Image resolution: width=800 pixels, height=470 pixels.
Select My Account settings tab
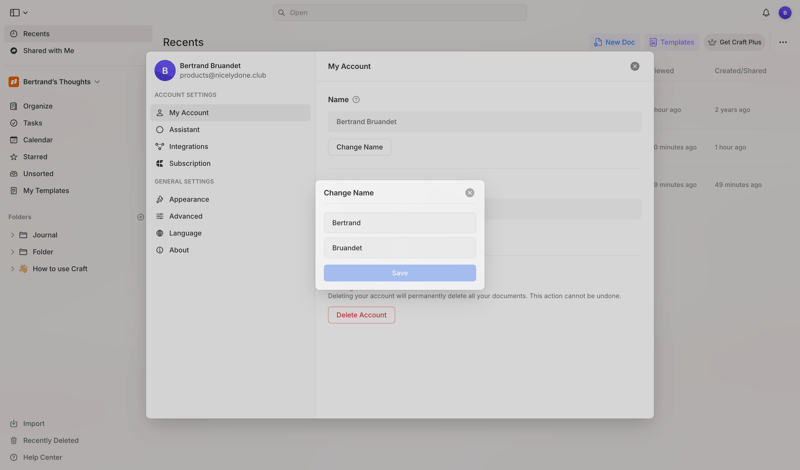230,113
